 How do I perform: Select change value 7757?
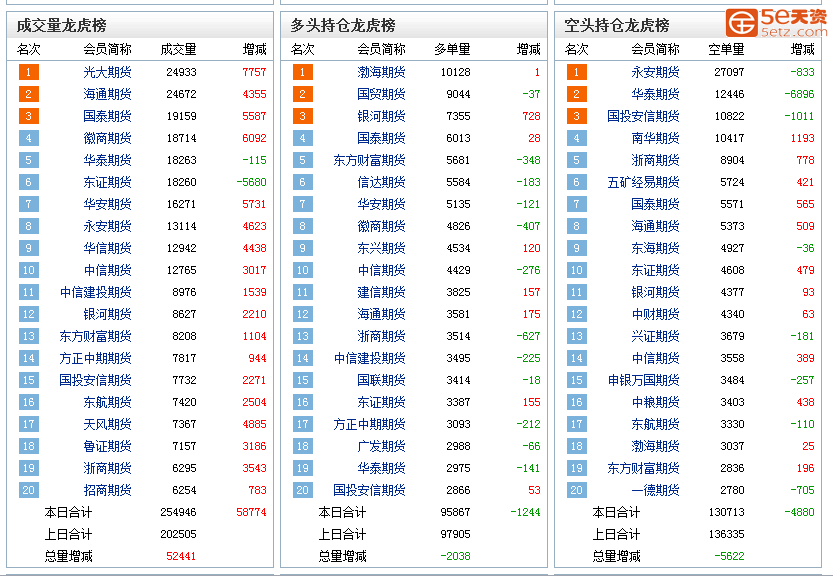tap(254, 72)
